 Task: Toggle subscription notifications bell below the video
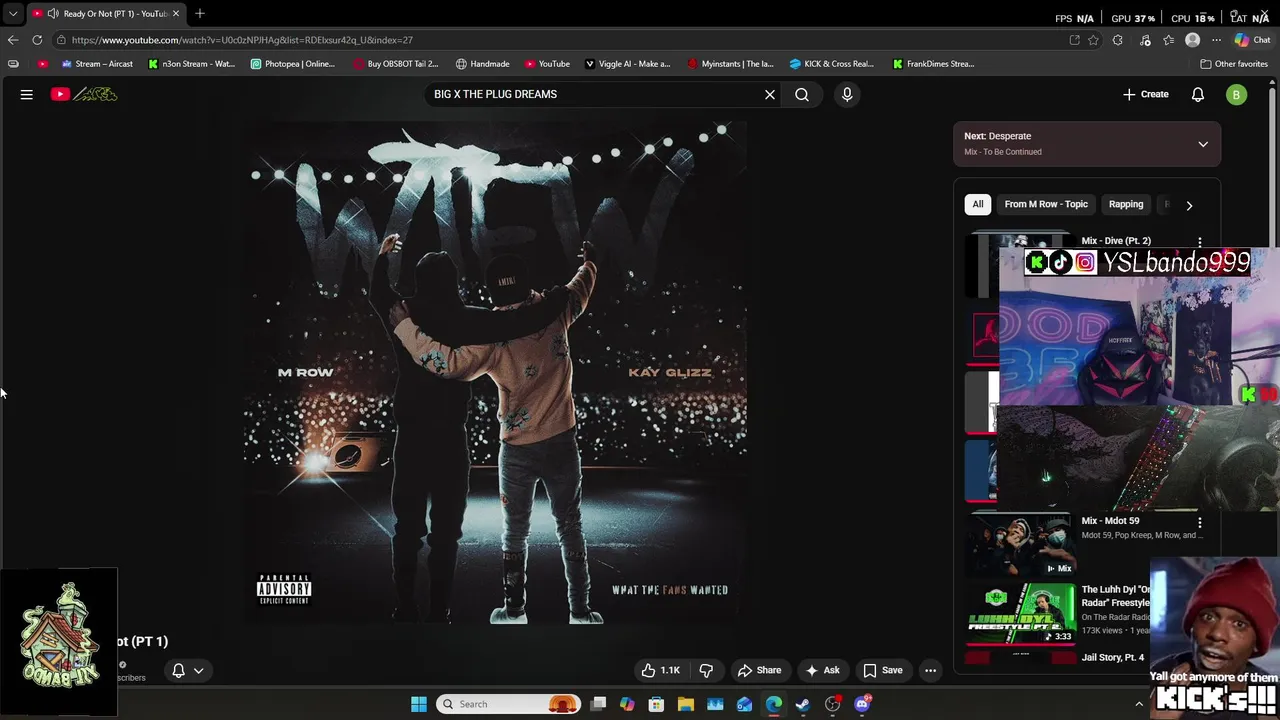point(178,671)
